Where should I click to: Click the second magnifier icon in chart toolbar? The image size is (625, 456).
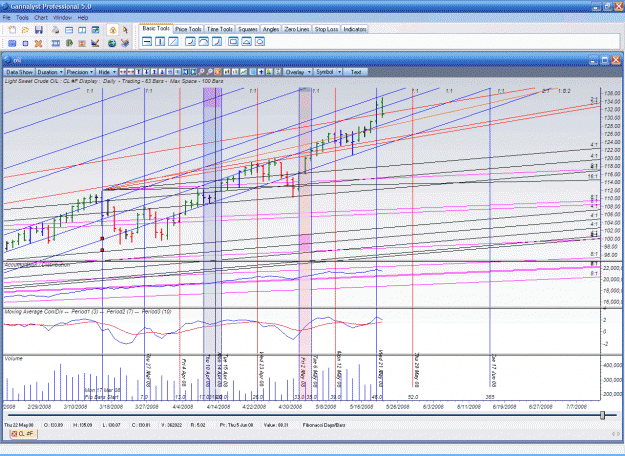[x=209, y=72]
